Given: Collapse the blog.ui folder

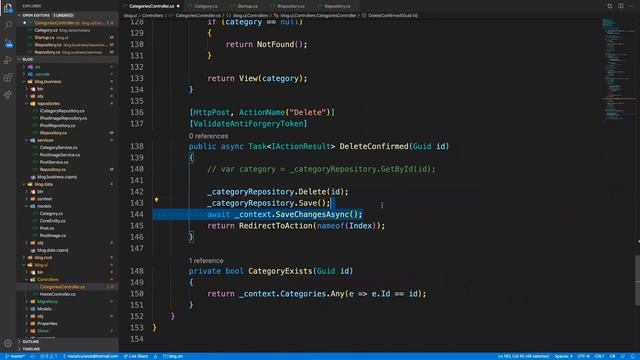Looking at the screenshot, I should coord(67,265).
